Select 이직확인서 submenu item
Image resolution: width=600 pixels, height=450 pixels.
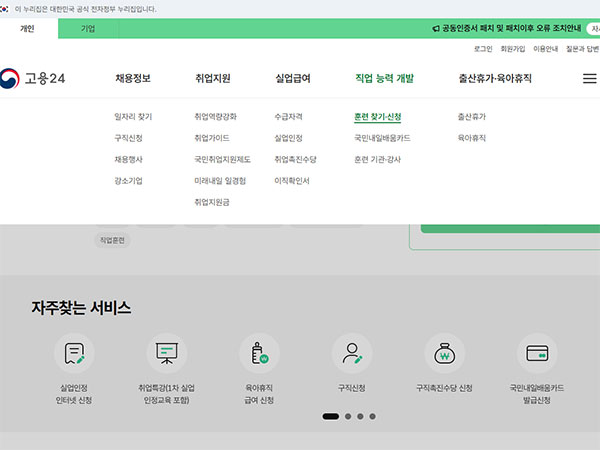coord(292,181)
